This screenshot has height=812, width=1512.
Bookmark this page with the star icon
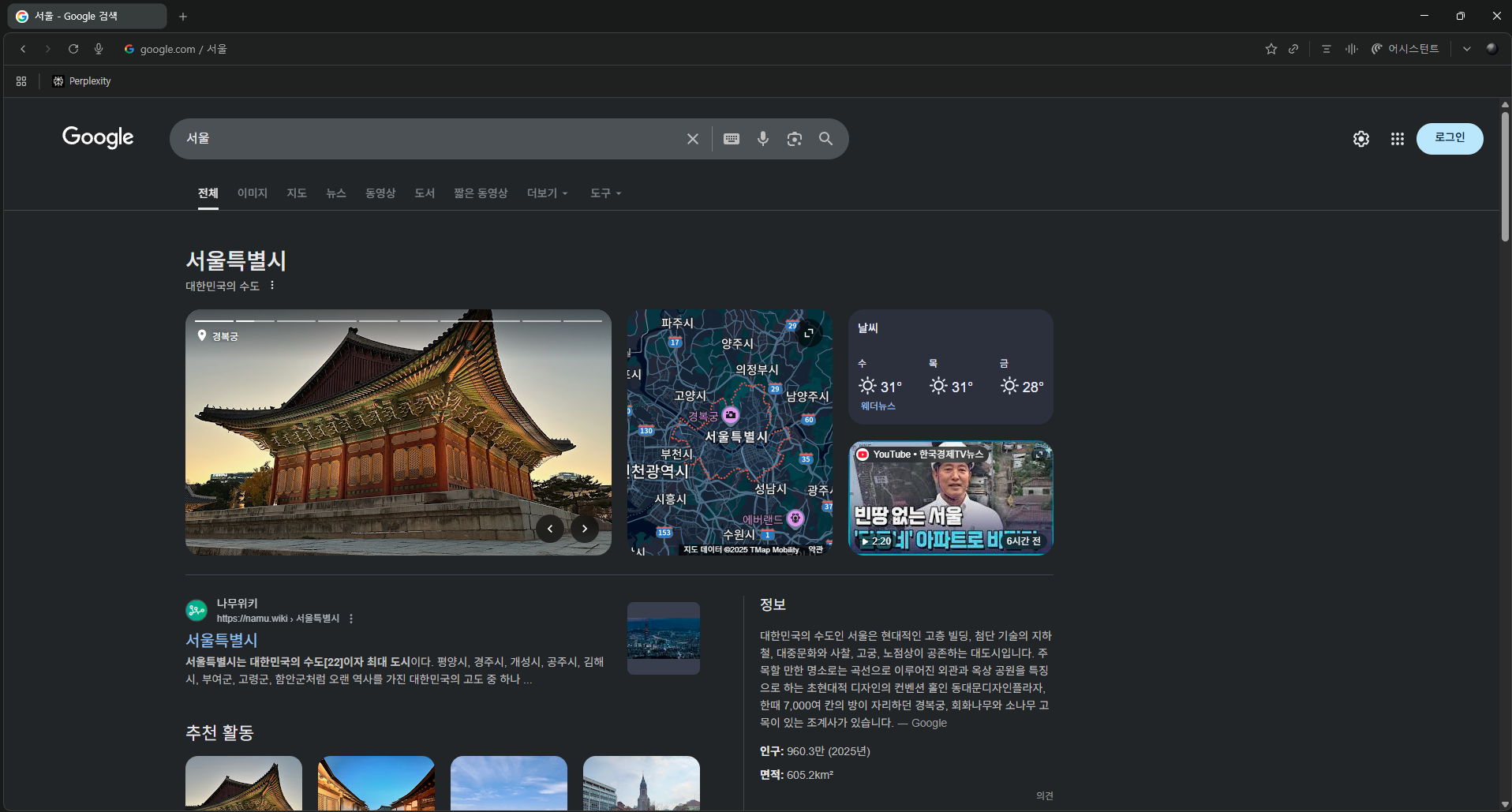coord(1271,49)
